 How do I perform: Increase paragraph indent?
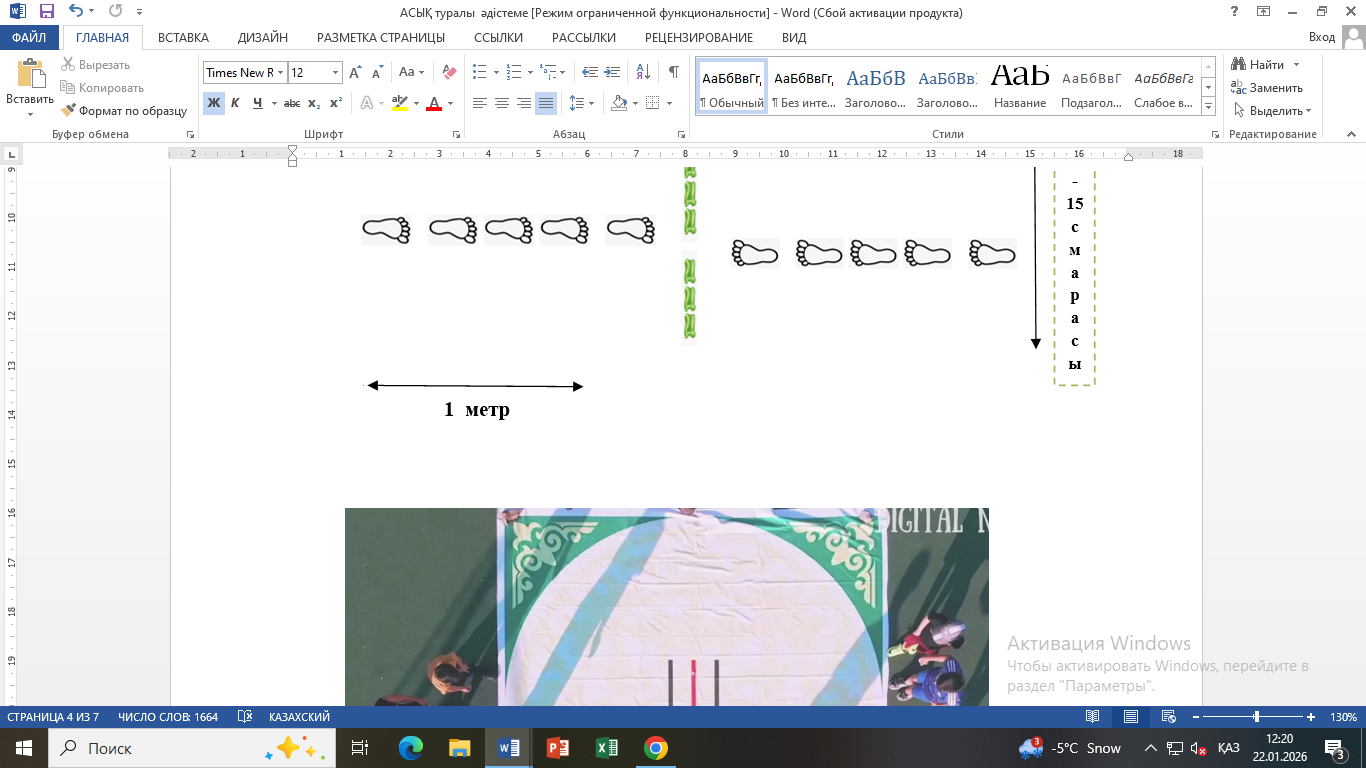(614, 73)
